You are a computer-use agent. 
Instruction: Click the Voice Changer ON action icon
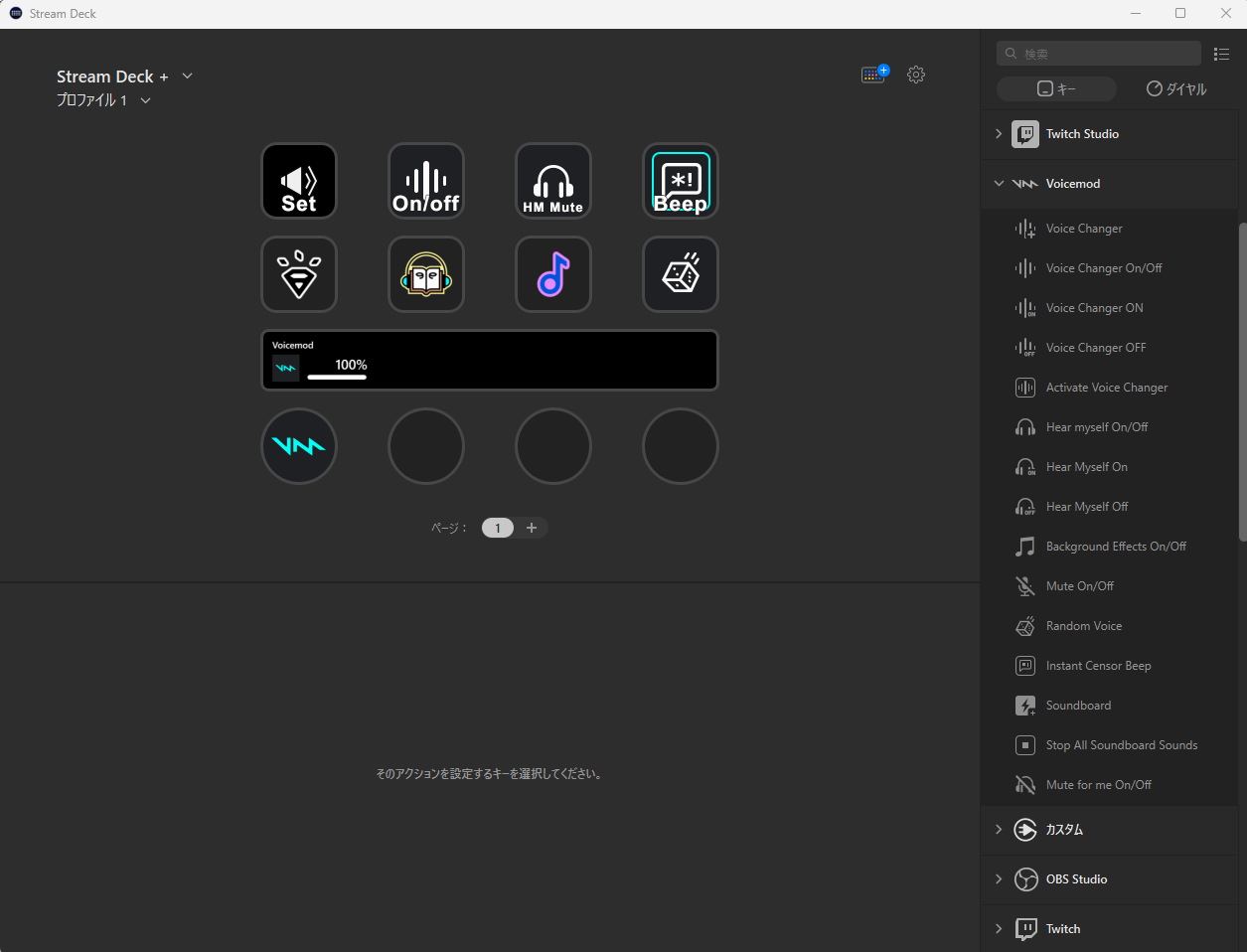click(x=1025, y=308)
